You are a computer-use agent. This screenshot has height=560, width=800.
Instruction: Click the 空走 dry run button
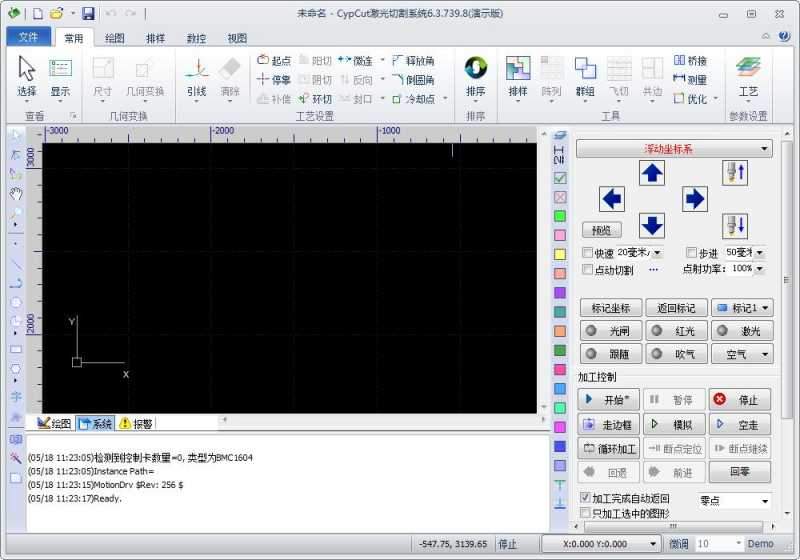(739, 424)
